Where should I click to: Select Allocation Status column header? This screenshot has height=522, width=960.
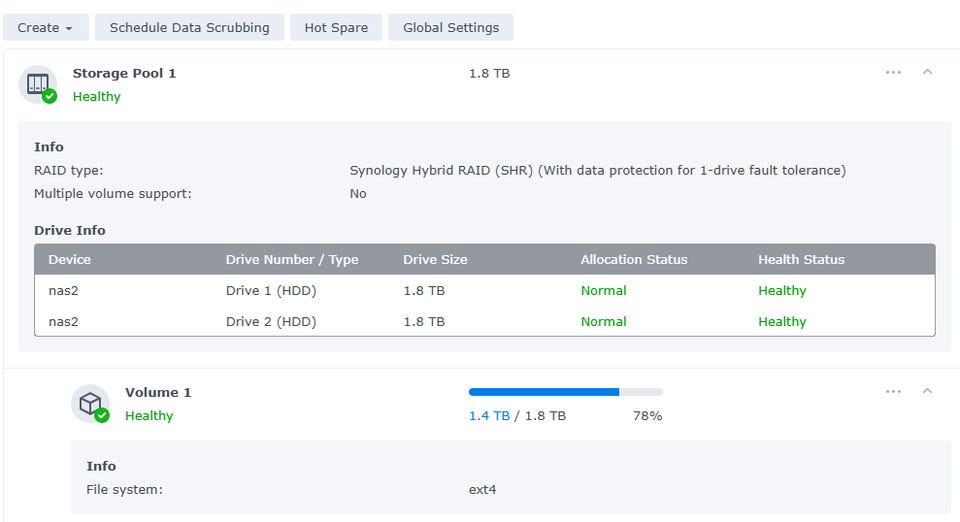(x=634, y=259)
